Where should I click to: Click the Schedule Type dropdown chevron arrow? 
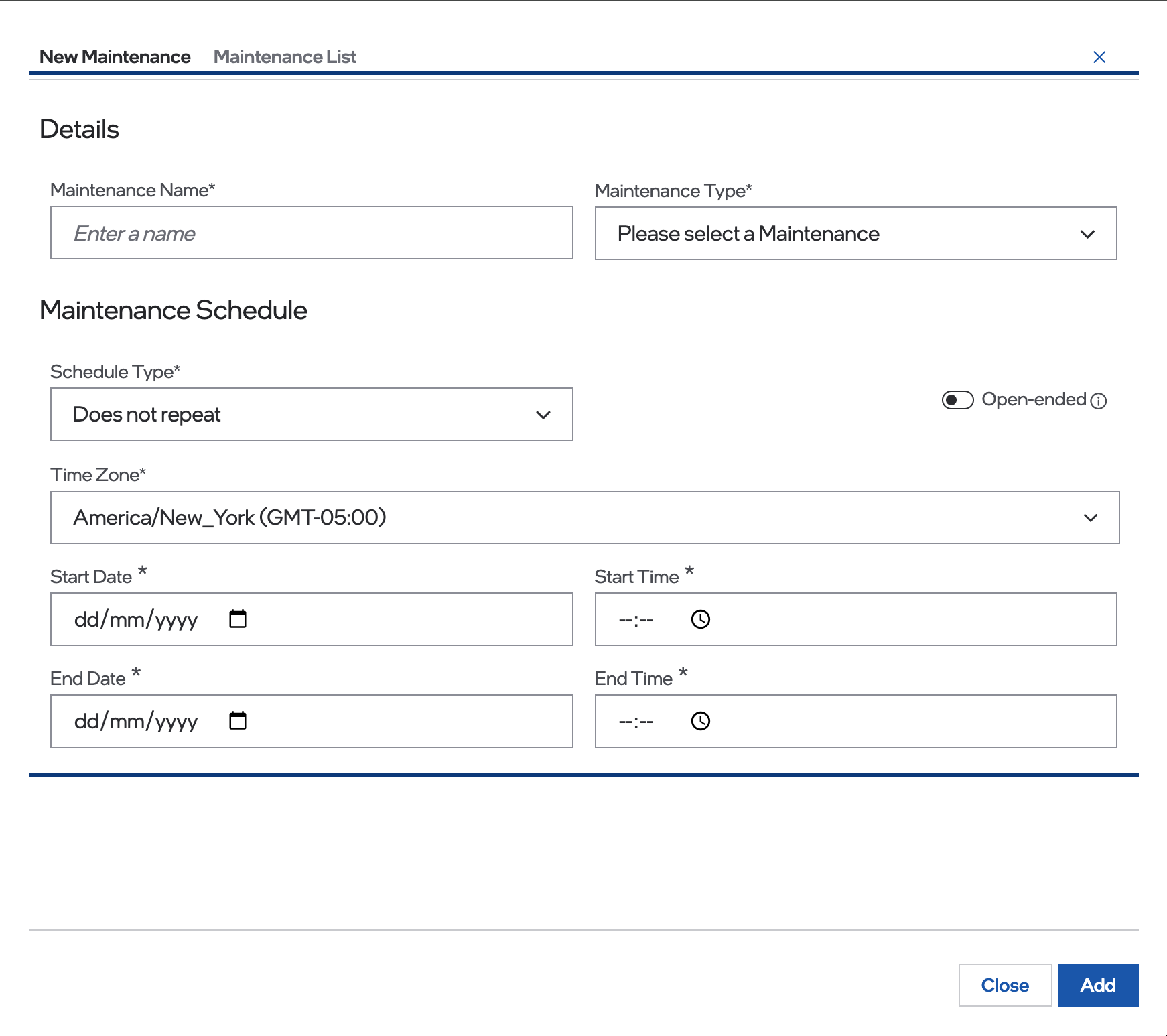[x=543, y=415]
